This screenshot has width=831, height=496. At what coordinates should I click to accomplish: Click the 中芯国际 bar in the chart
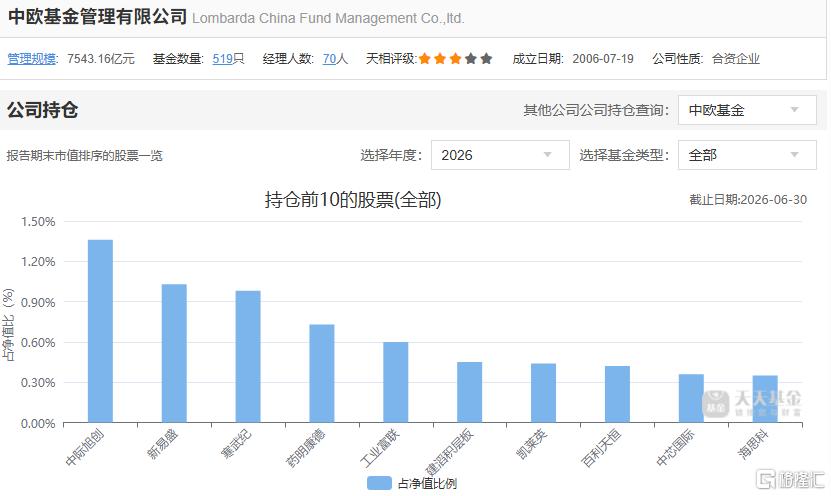tap(691, 398)
